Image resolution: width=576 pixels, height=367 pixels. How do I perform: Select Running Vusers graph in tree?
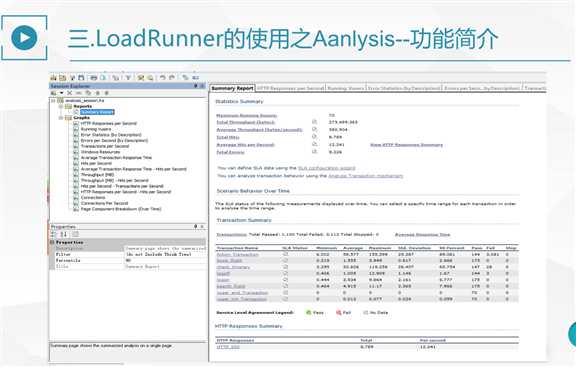pos(96,129)
